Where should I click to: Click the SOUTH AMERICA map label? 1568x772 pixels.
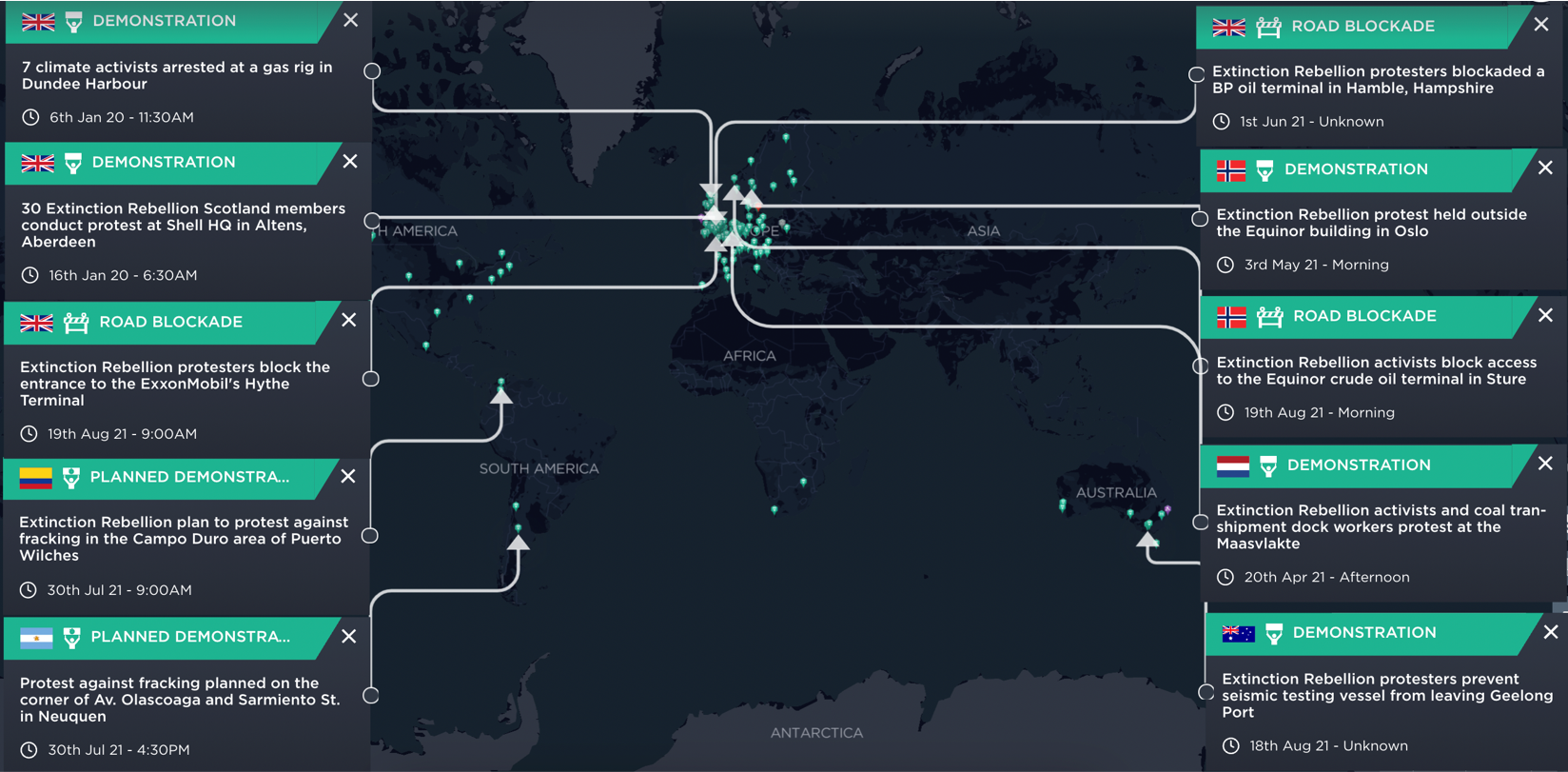click(x=539, y=468)
